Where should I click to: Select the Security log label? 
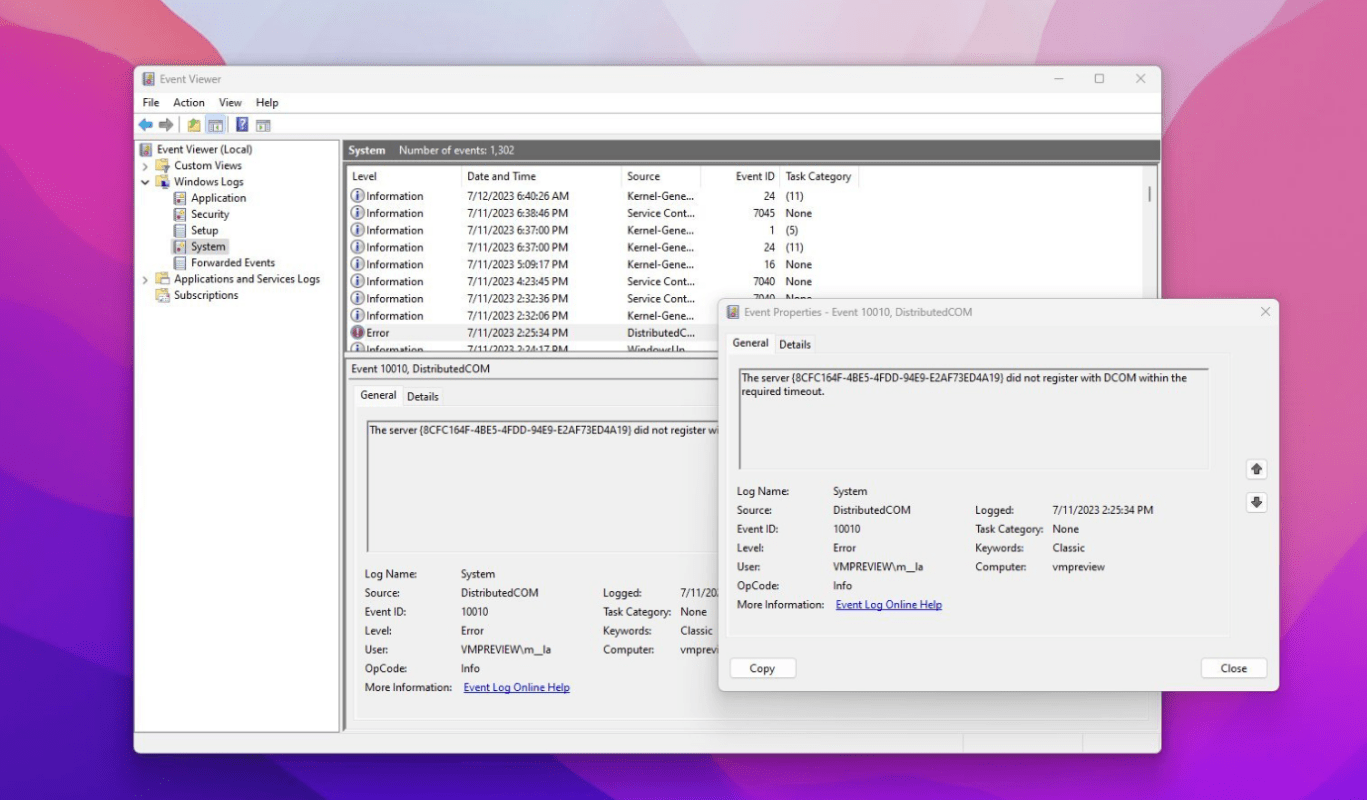[x=210, y=214]
